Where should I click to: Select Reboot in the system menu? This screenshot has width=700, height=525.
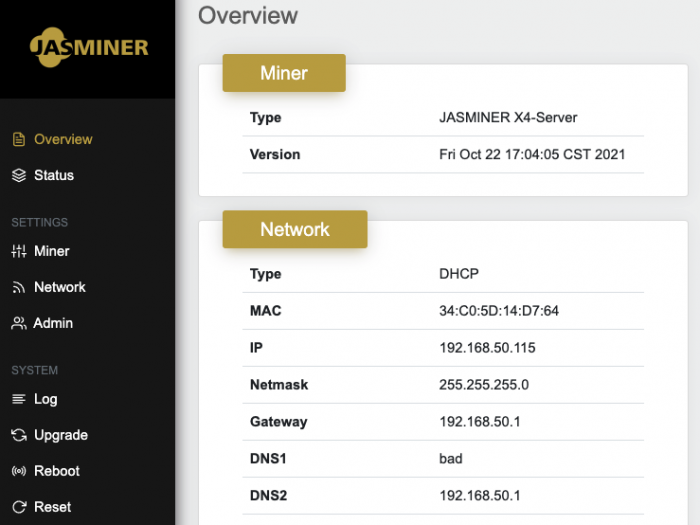(x=57, y=471)
